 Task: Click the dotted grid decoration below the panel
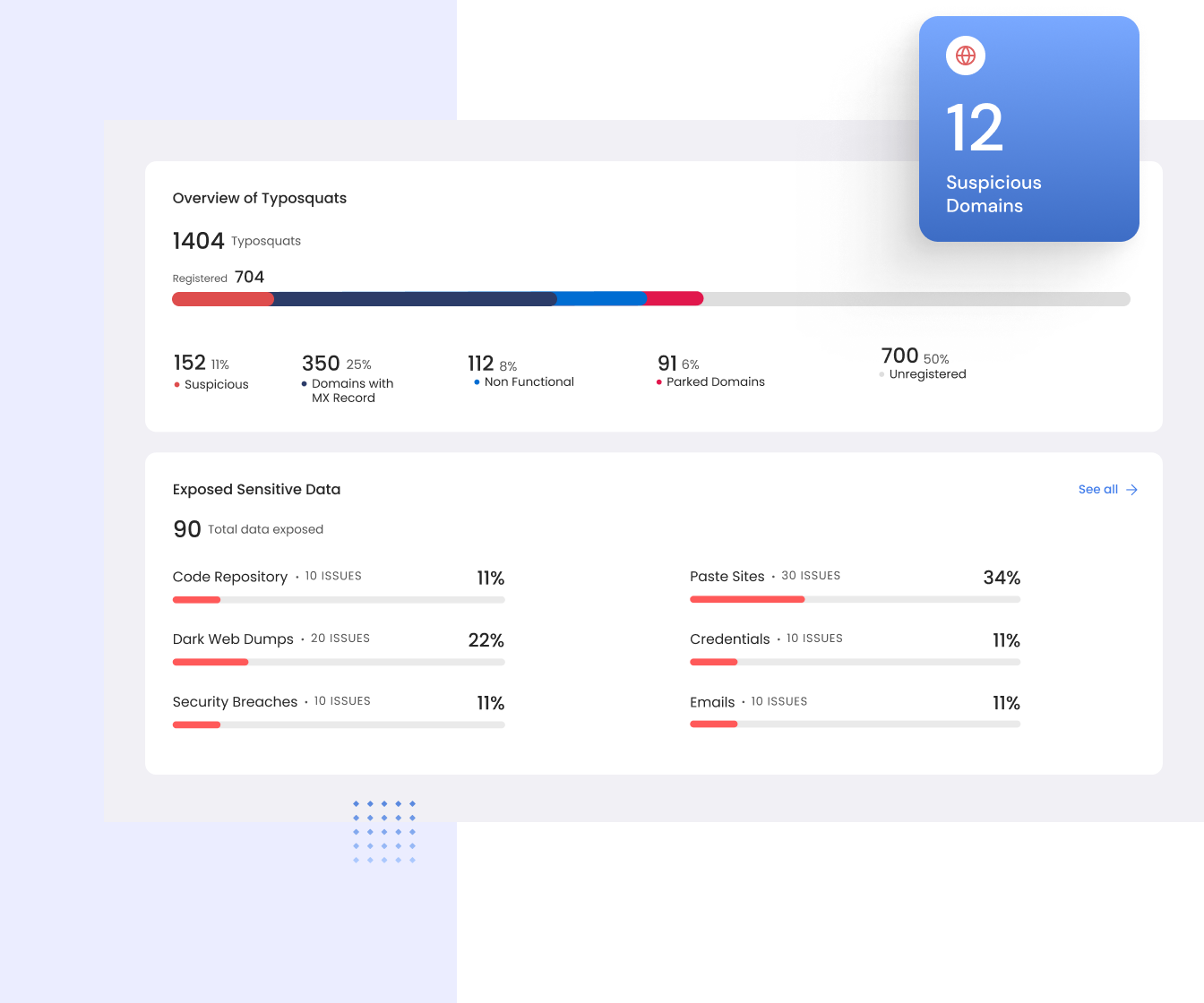coord(384,831)
